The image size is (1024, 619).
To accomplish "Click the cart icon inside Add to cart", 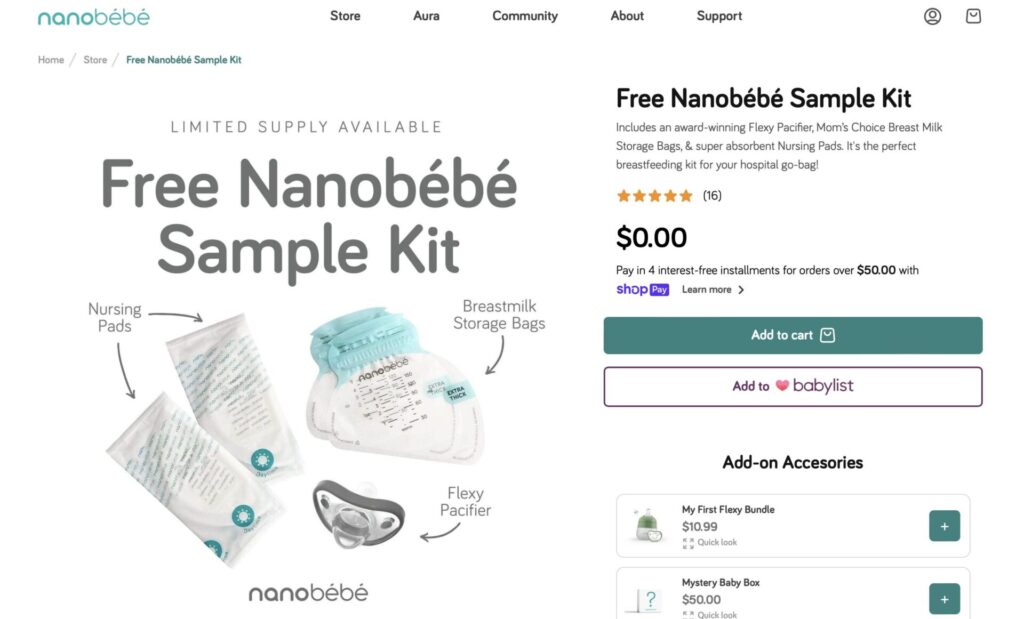I will [x=827, y=335].
